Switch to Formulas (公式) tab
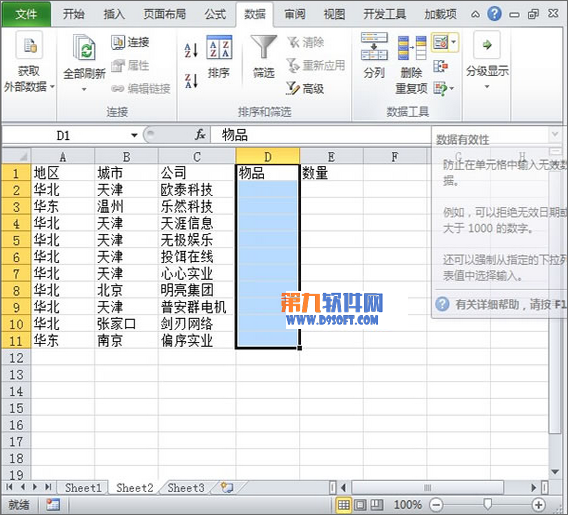 point(215,14)
